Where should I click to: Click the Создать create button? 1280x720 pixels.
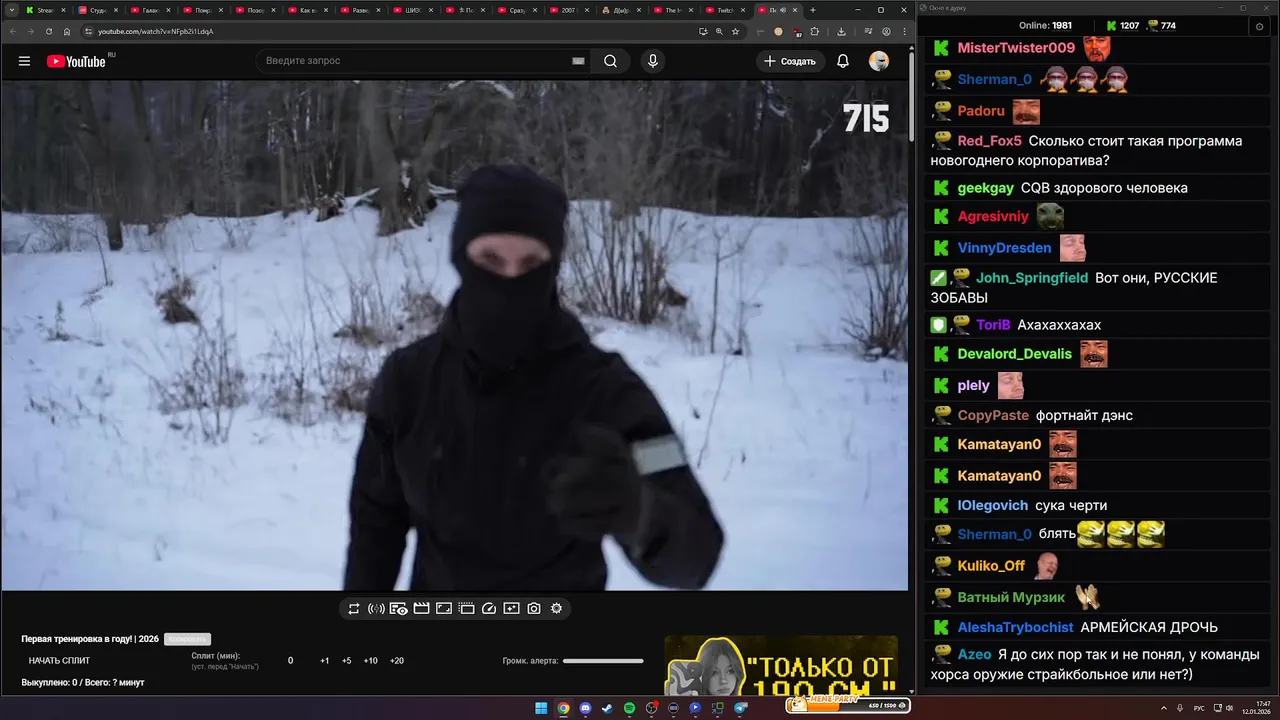click(x=790, y=61)
